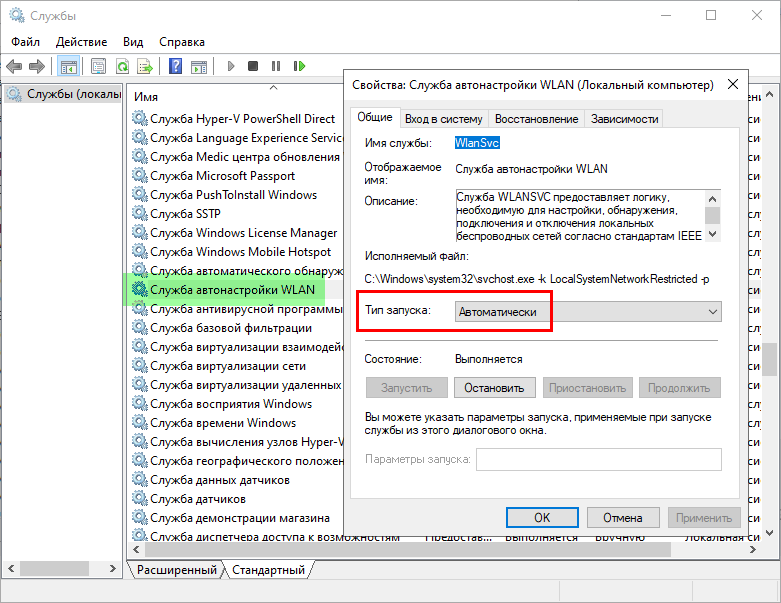Viewport: 781px width, 603px height.
Task: Close the properties dialog with X
Action: click(733, 84)
